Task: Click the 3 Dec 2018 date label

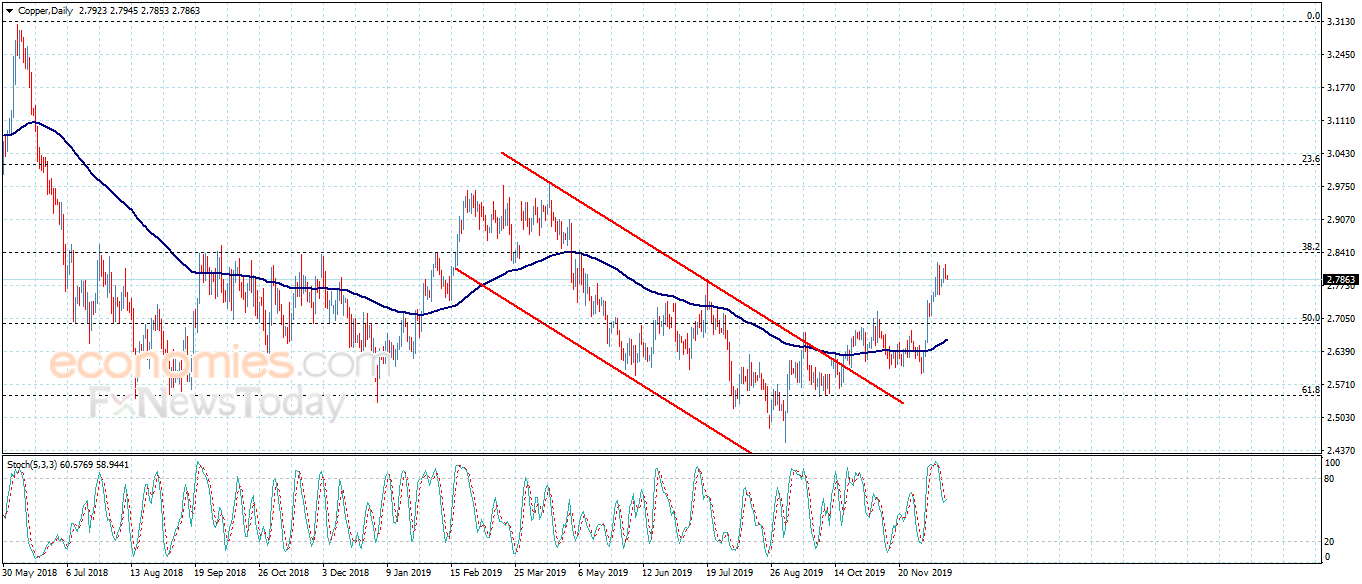Action: click(x=345, y=573)
